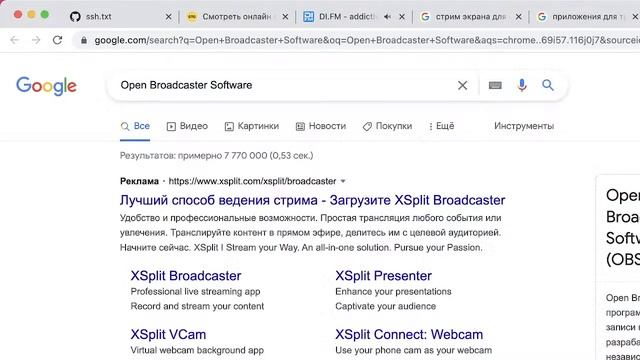This screenshot has width=640, height=360.
Task: Close the ssh.txt tab
Action: click(168, 17)
